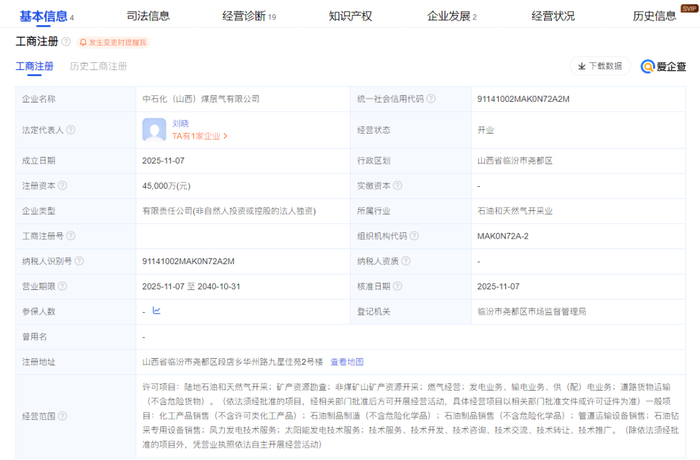Click the avatar of legal representative 刘晓
The height and width of the screenshot is (460, 700).
[154, 129]
